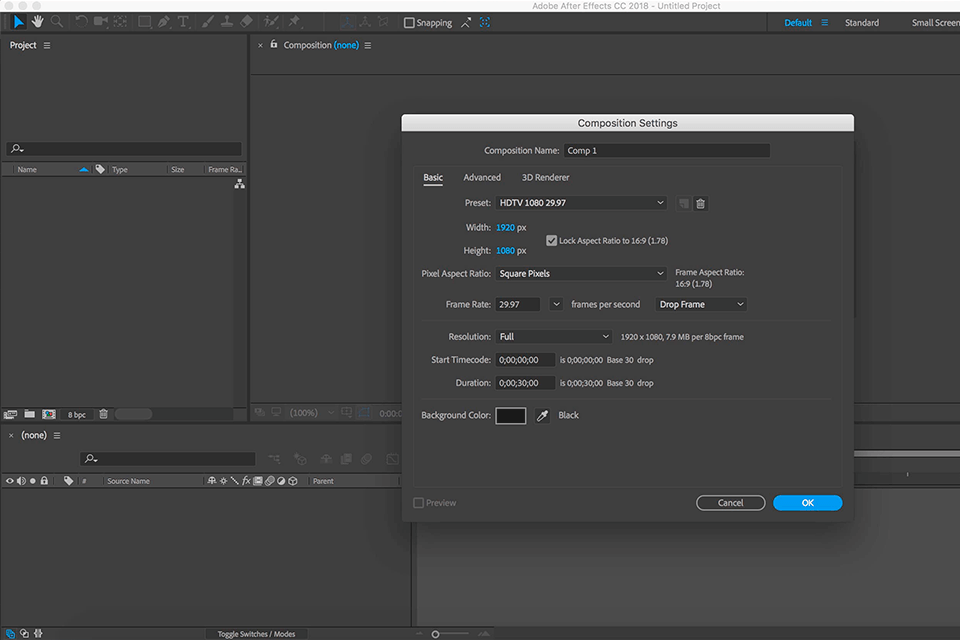Viewport: 960px width, 640px height.
Task: Click Cancel to dismiss the dialog
Action: tap(730, 503)
